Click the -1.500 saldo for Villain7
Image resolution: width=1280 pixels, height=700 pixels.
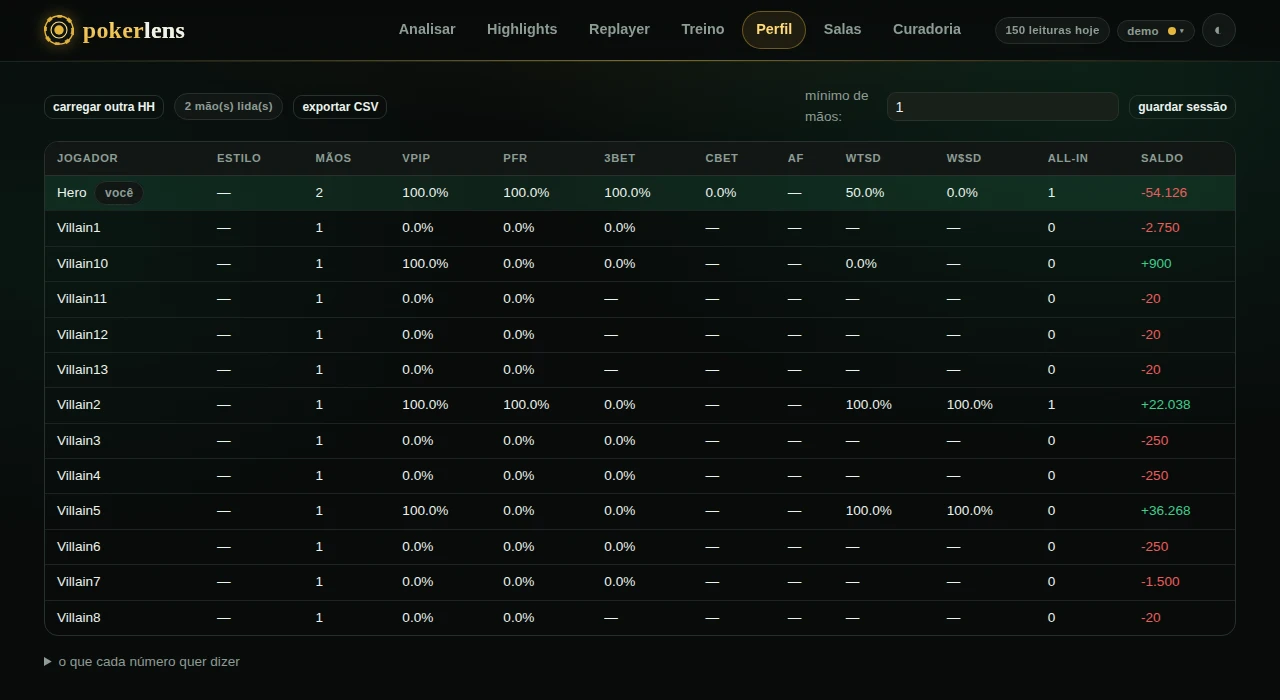pos(1160,582)
